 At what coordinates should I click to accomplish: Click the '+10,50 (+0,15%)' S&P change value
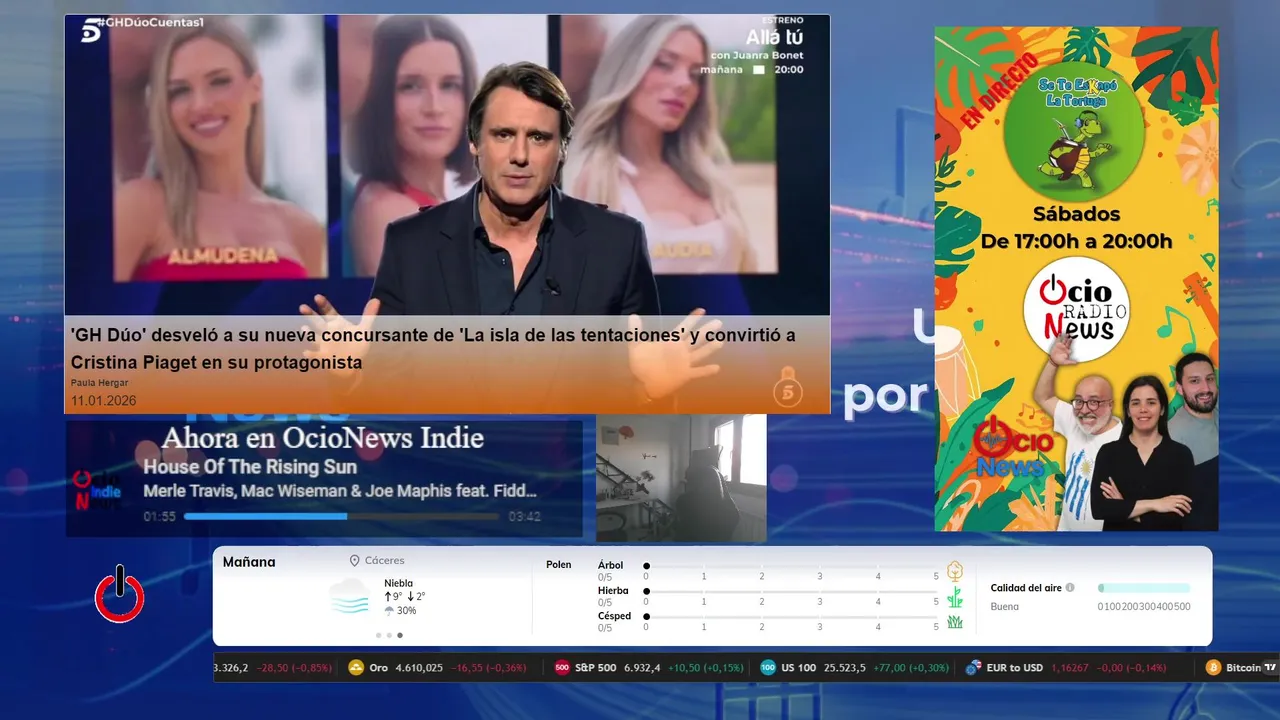click(x=706, y=668)
